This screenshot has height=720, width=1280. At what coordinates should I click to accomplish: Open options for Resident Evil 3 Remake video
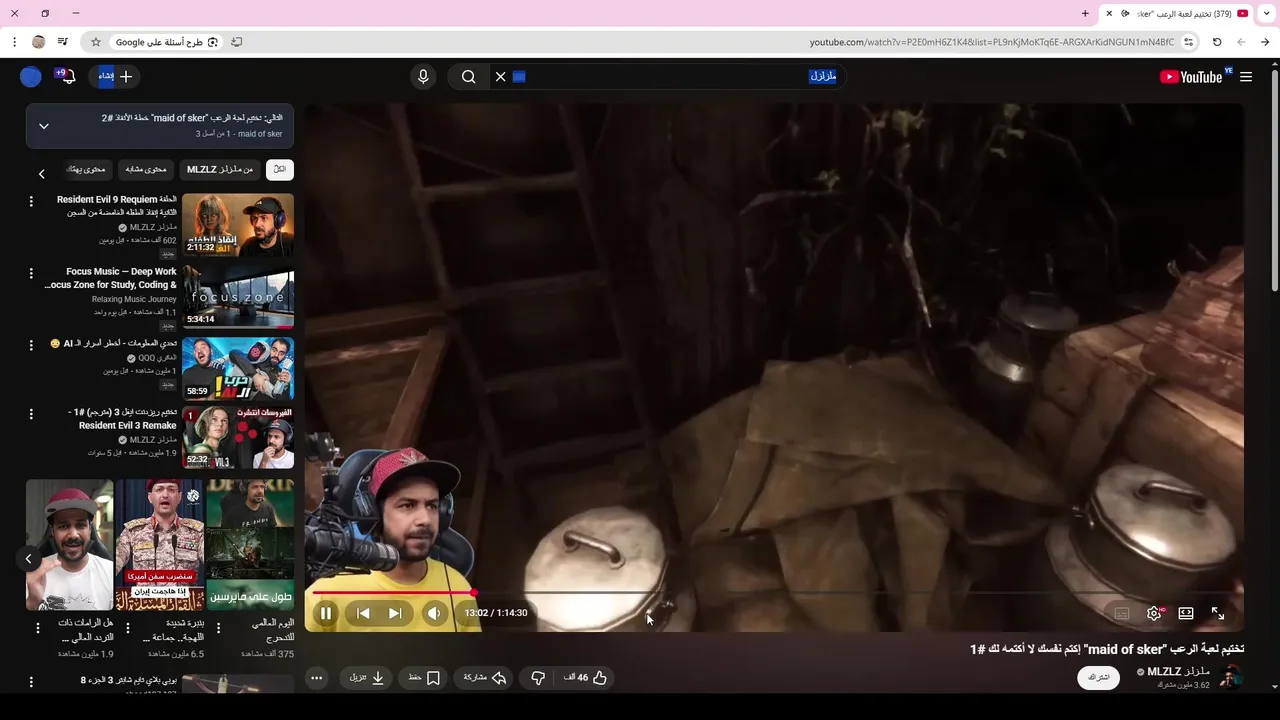[31, 413]
